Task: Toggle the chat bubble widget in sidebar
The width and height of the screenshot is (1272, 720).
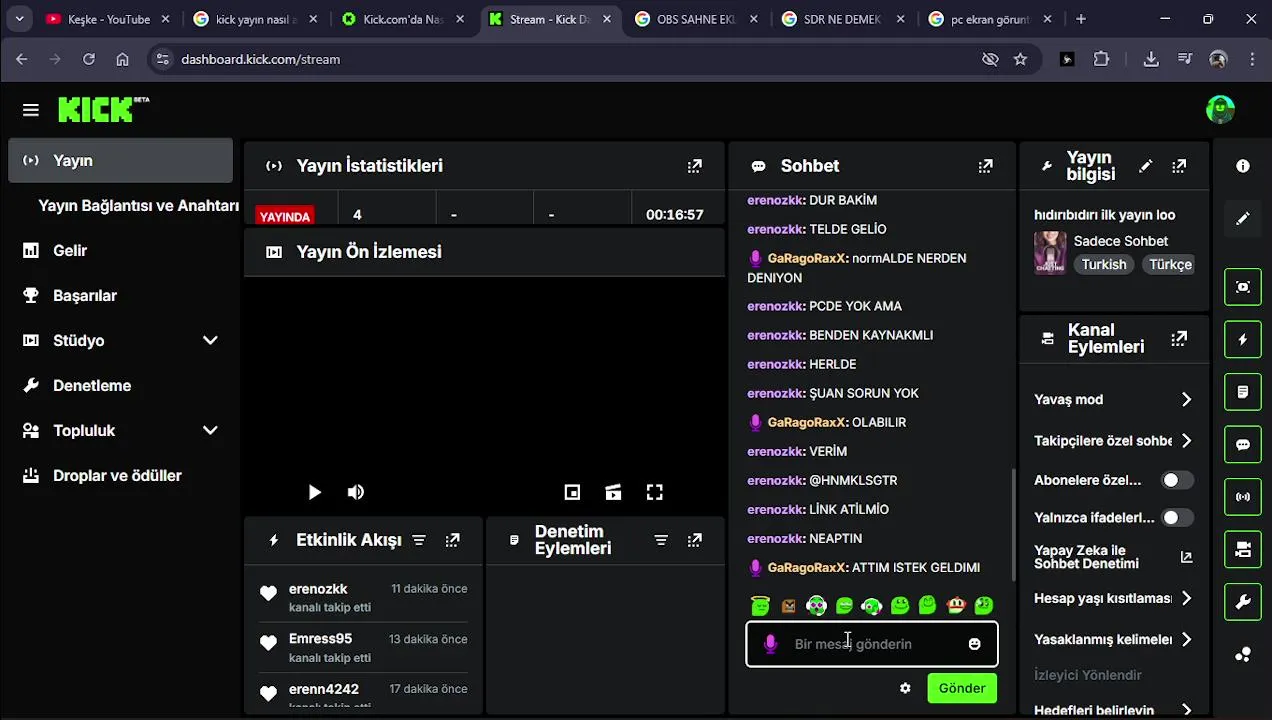Action: pos(1243,444)
